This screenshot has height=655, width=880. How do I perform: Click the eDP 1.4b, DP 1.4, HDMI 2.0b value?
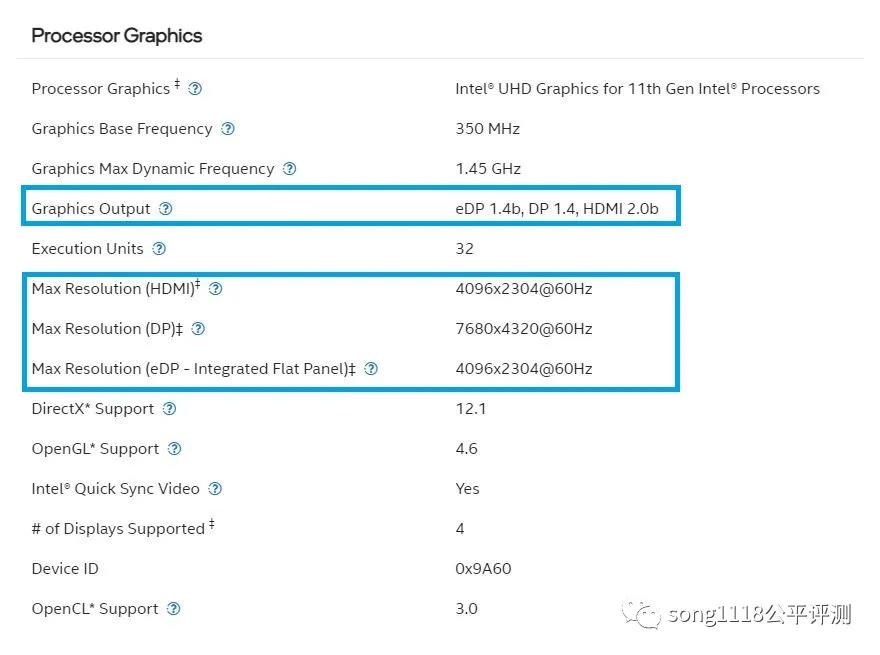click(557, 209)
